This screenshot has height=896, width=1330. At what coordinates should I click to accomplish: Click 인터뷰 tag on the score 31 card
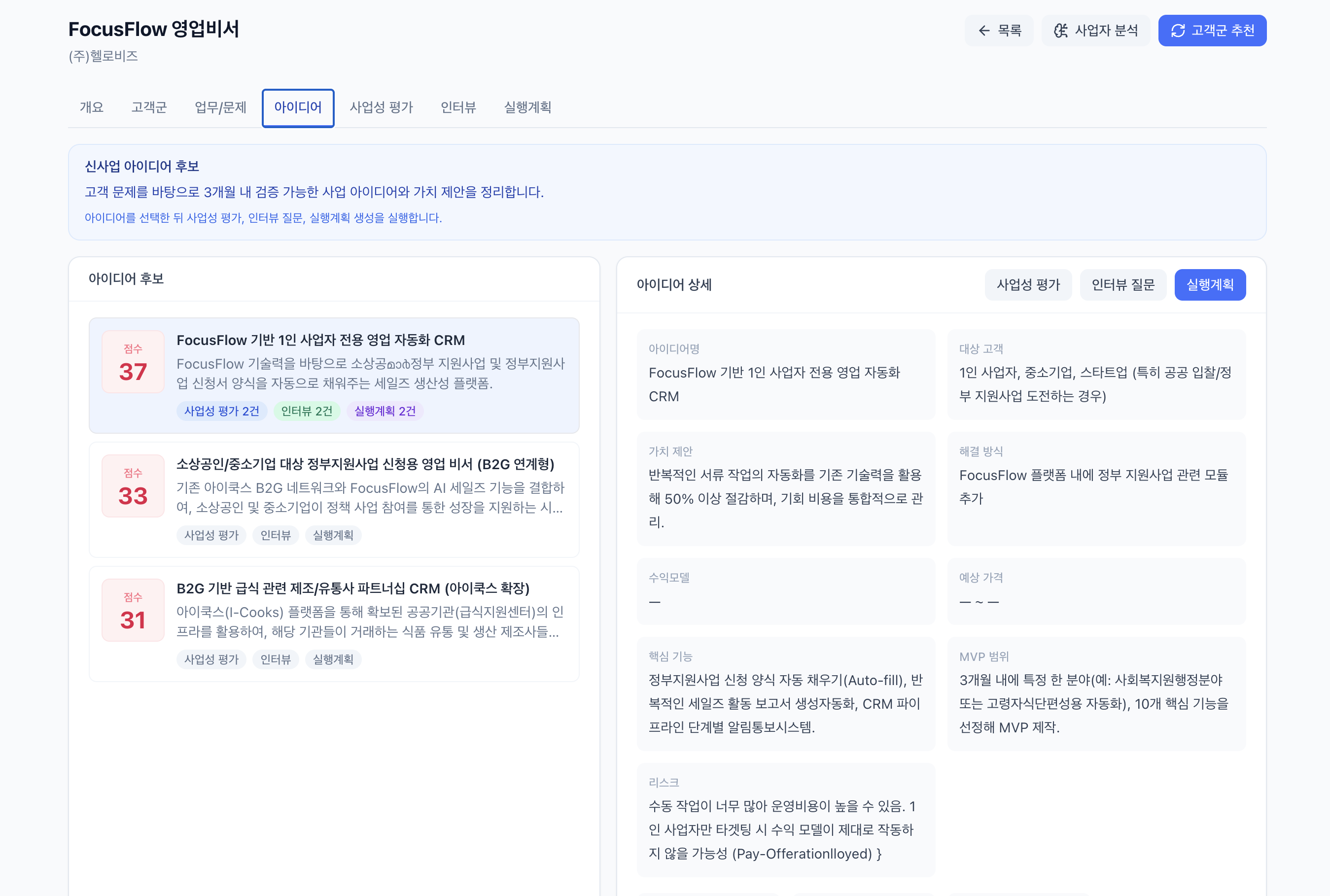click(x=276, y=659)
